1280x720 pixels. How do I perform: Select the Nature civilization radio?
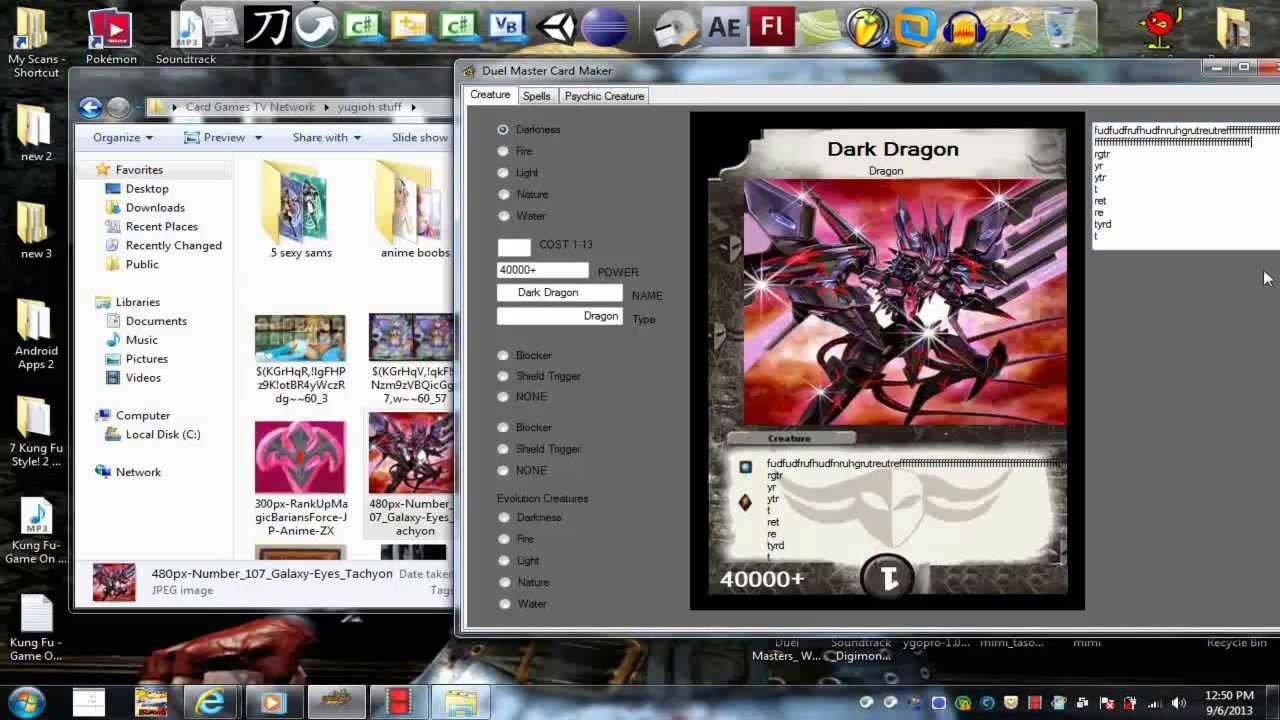click(503, 194)
